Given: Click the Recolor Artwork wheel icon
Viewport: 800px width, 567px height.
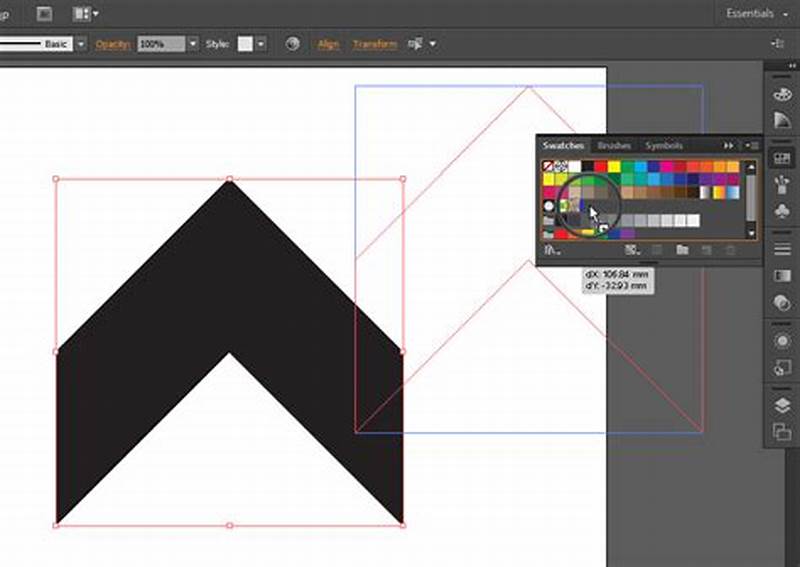Looking at the screenshot, I should (x=292, y=44).
